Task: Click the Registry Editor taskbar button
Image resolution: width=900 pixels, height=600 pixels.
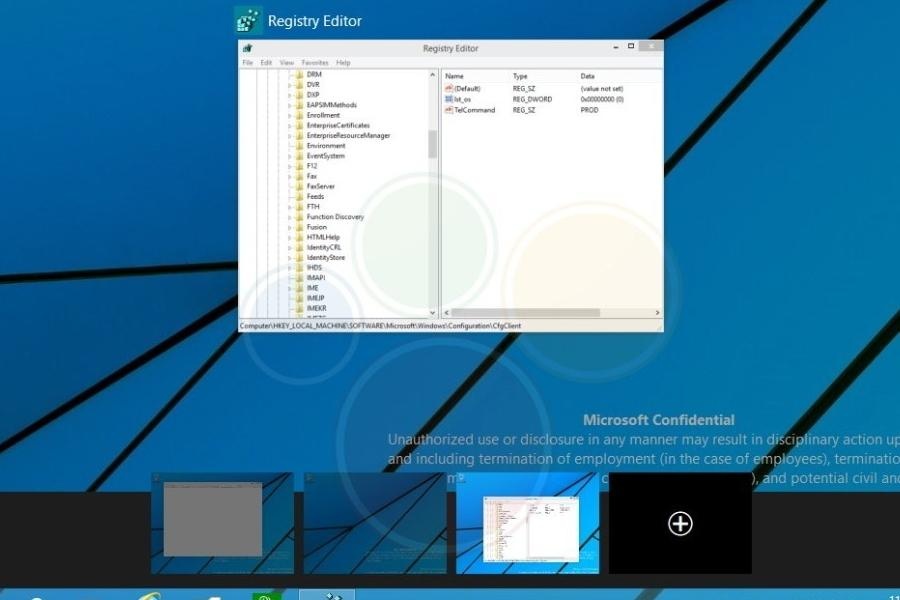Action: (x=327, y=595)
